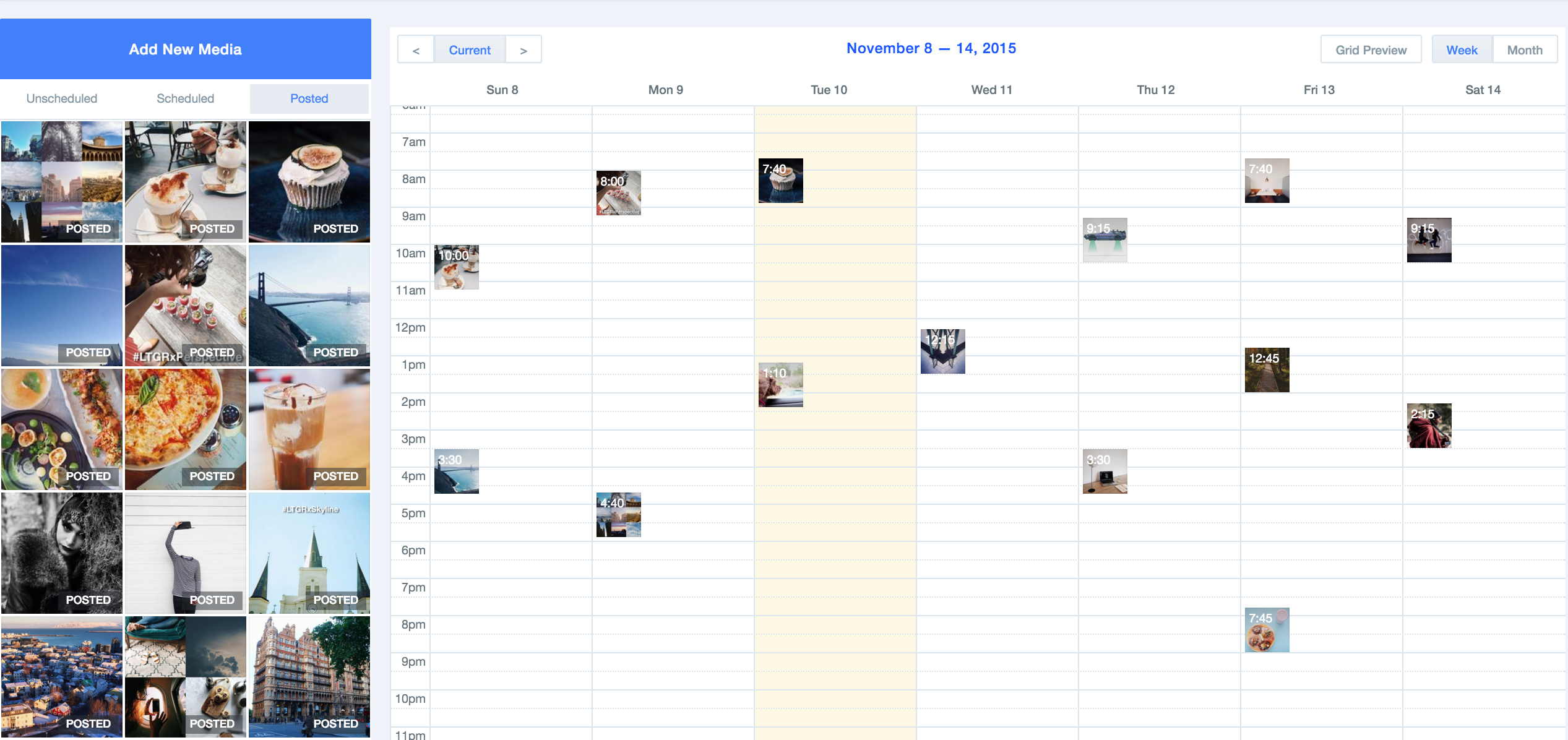Click the Current week button
The width and height of the screenshot is (1568, 740).
[470, 50]
